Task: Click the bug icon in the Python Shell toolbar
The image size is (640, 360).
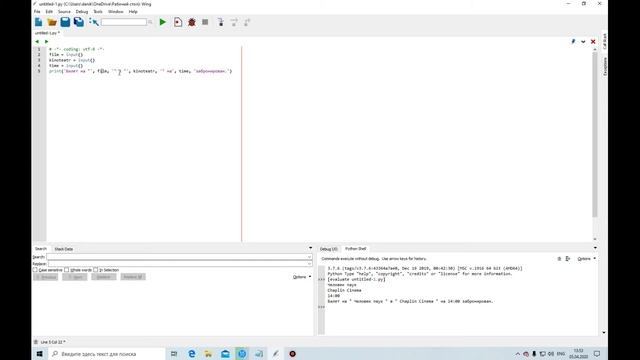Action: point(559,259)
